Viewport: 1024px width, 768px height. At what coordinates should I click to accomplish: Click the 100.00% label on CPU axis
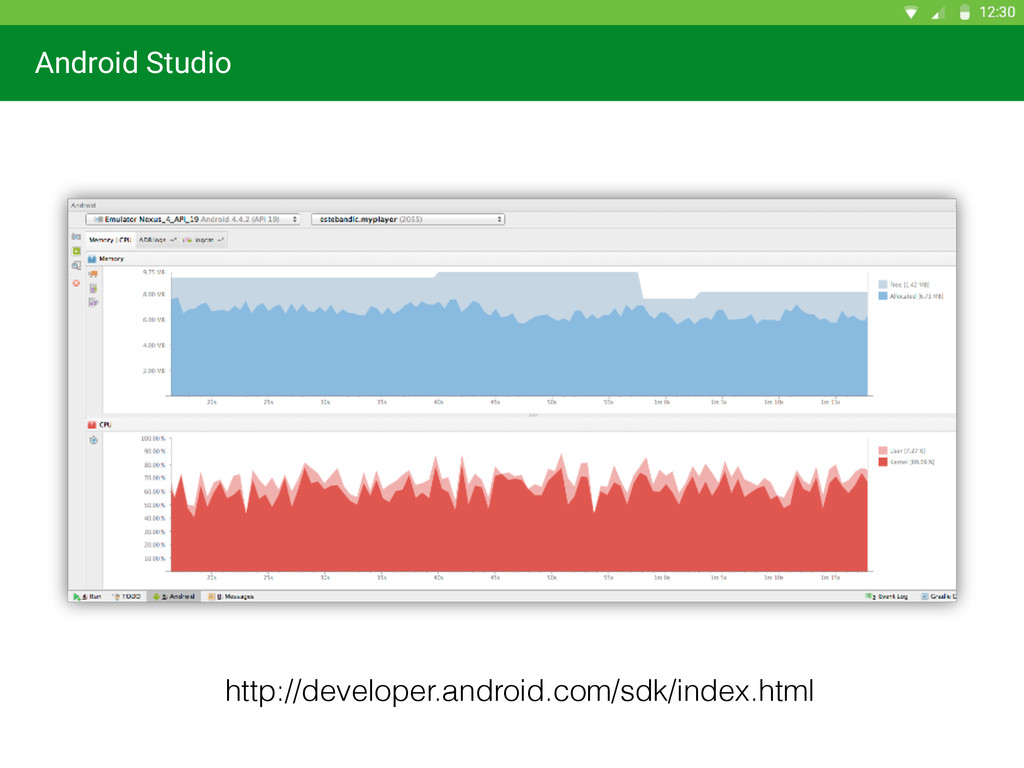(x=153, y=438)
